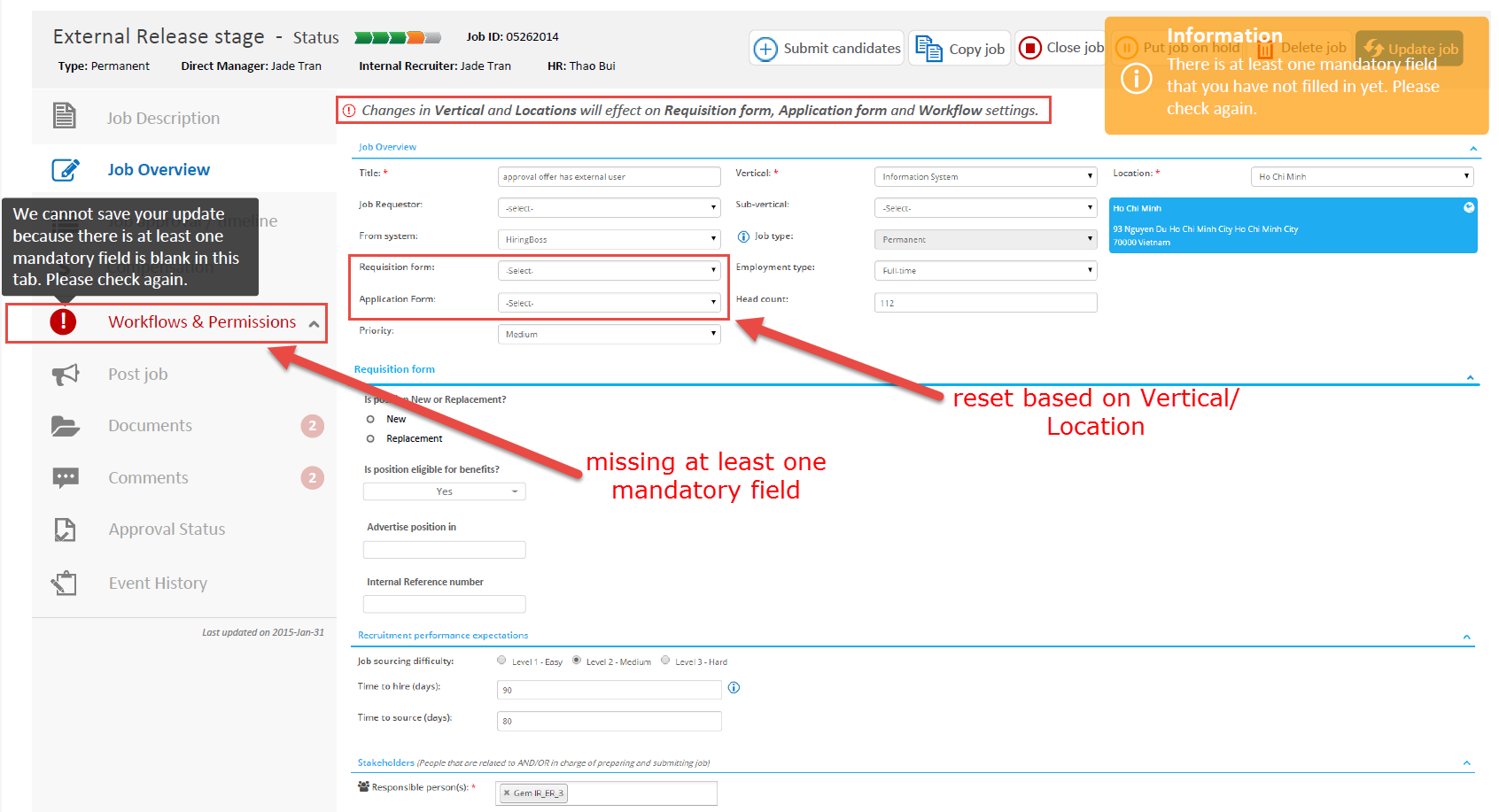The height and width of the screenshot is (812, 1499).
Task: Click the Submit candidates button label
Action: pyautogui.click(x=842, y=49)
